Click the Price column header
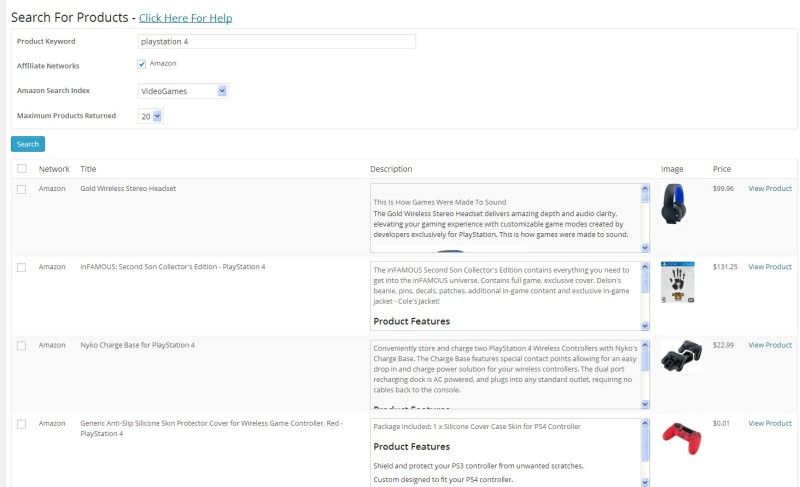This screenshot has width=800, height=487. tap(722, 169)
